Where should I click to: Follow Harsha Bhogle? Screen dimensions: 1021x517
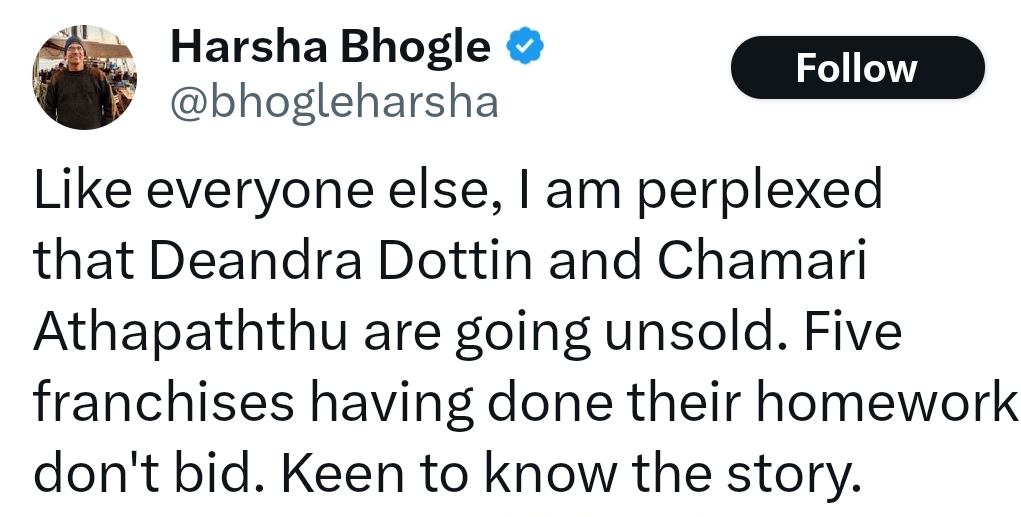(858, 68)
